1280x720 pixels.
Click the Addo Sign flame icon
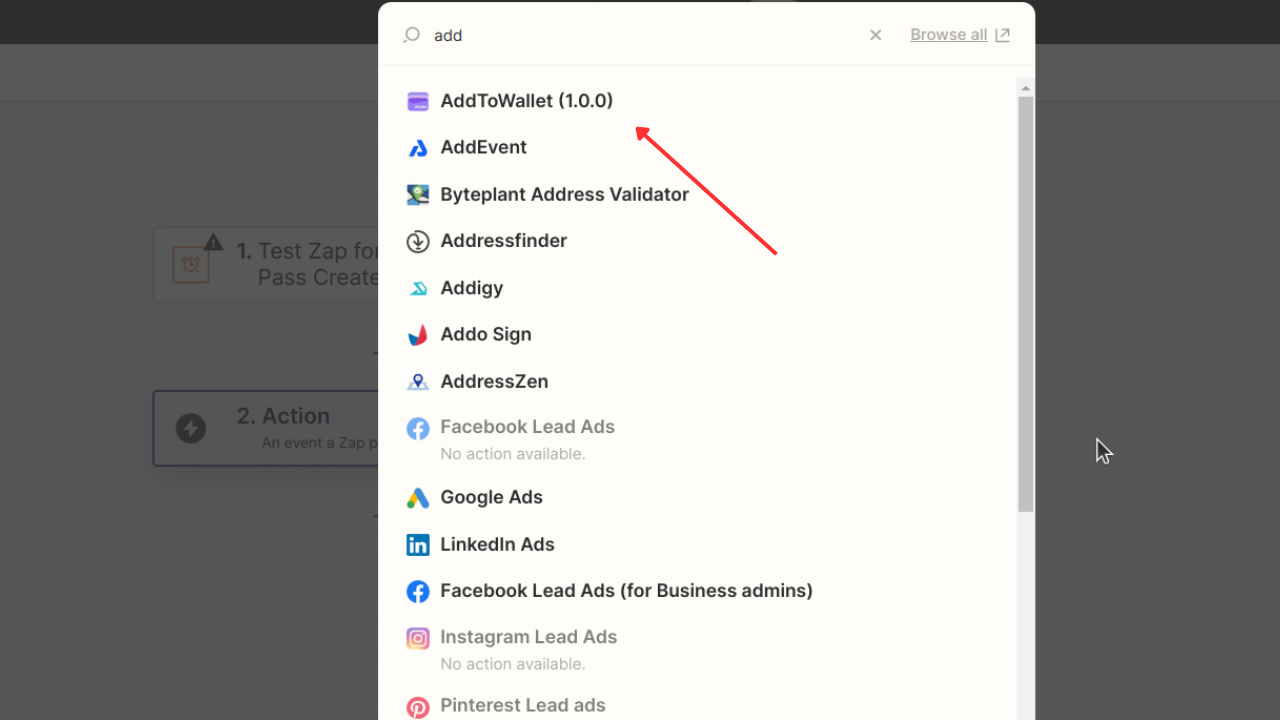418,334
